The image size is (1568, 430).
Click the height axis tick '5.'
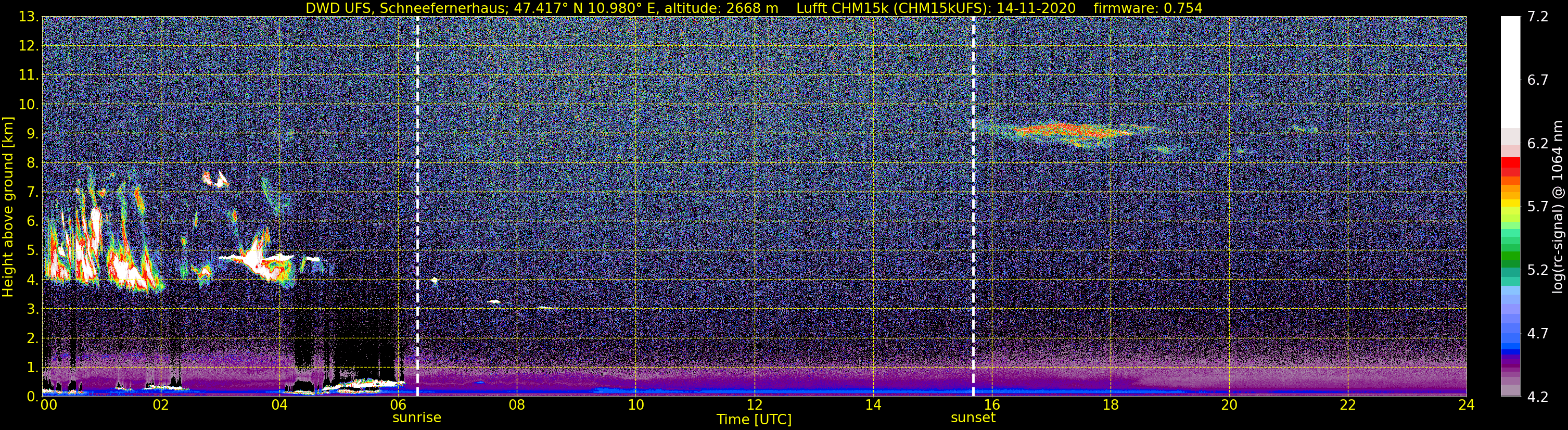(x=33, y=250)
